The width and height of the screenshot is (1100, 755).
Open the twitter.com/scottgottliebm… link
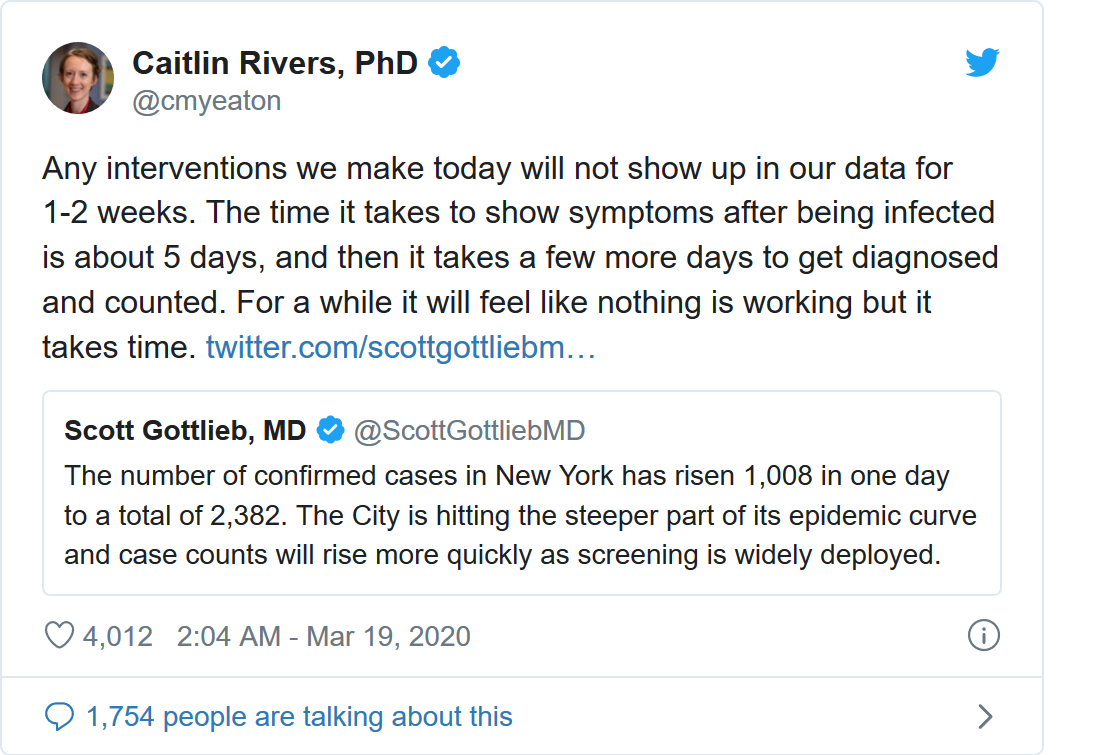coord(401,347)
